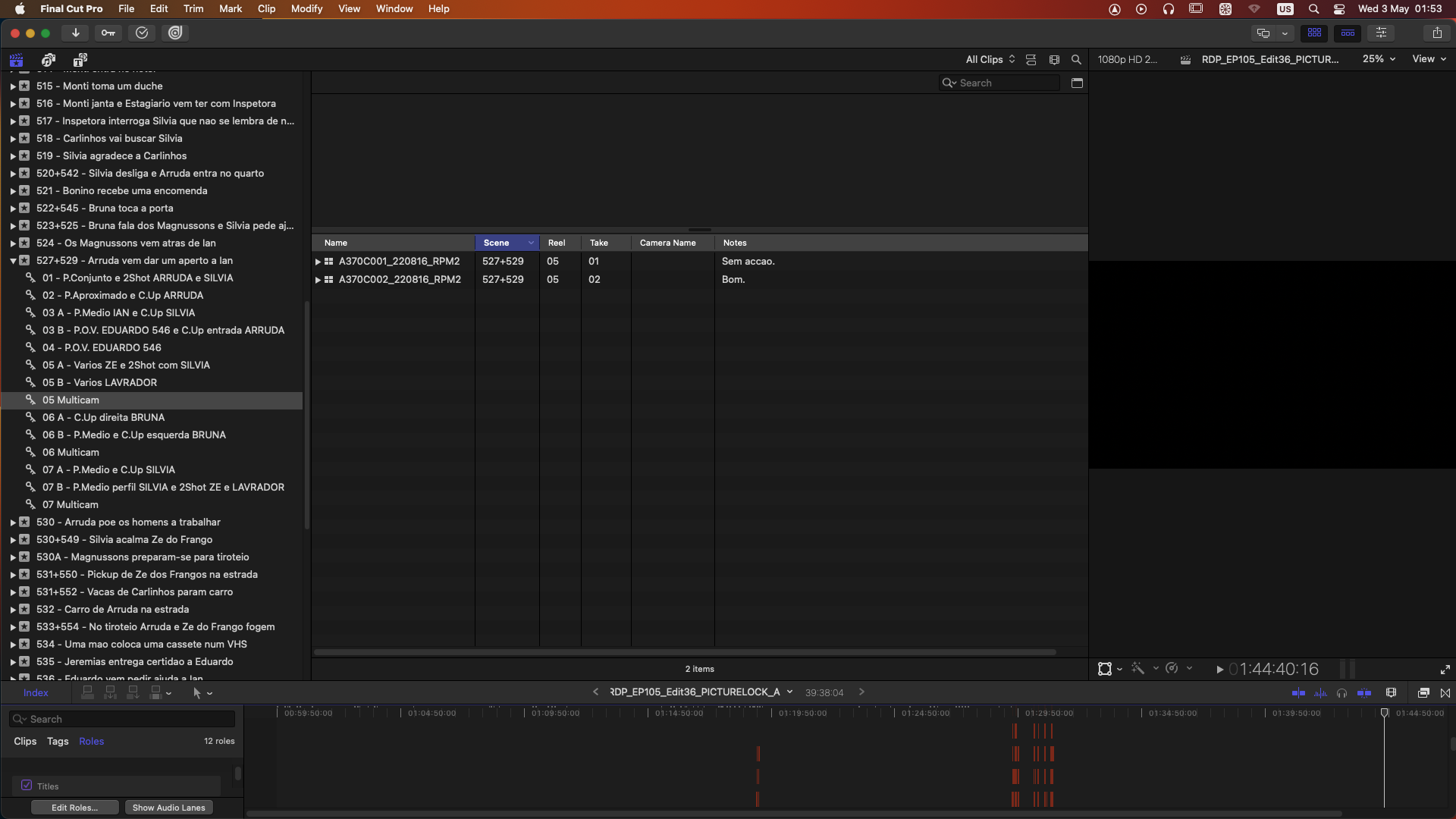This screenshot has width=1456, height=819.
Task: Open the All Clips filter dropdown
Action: [x=990, y=59]
